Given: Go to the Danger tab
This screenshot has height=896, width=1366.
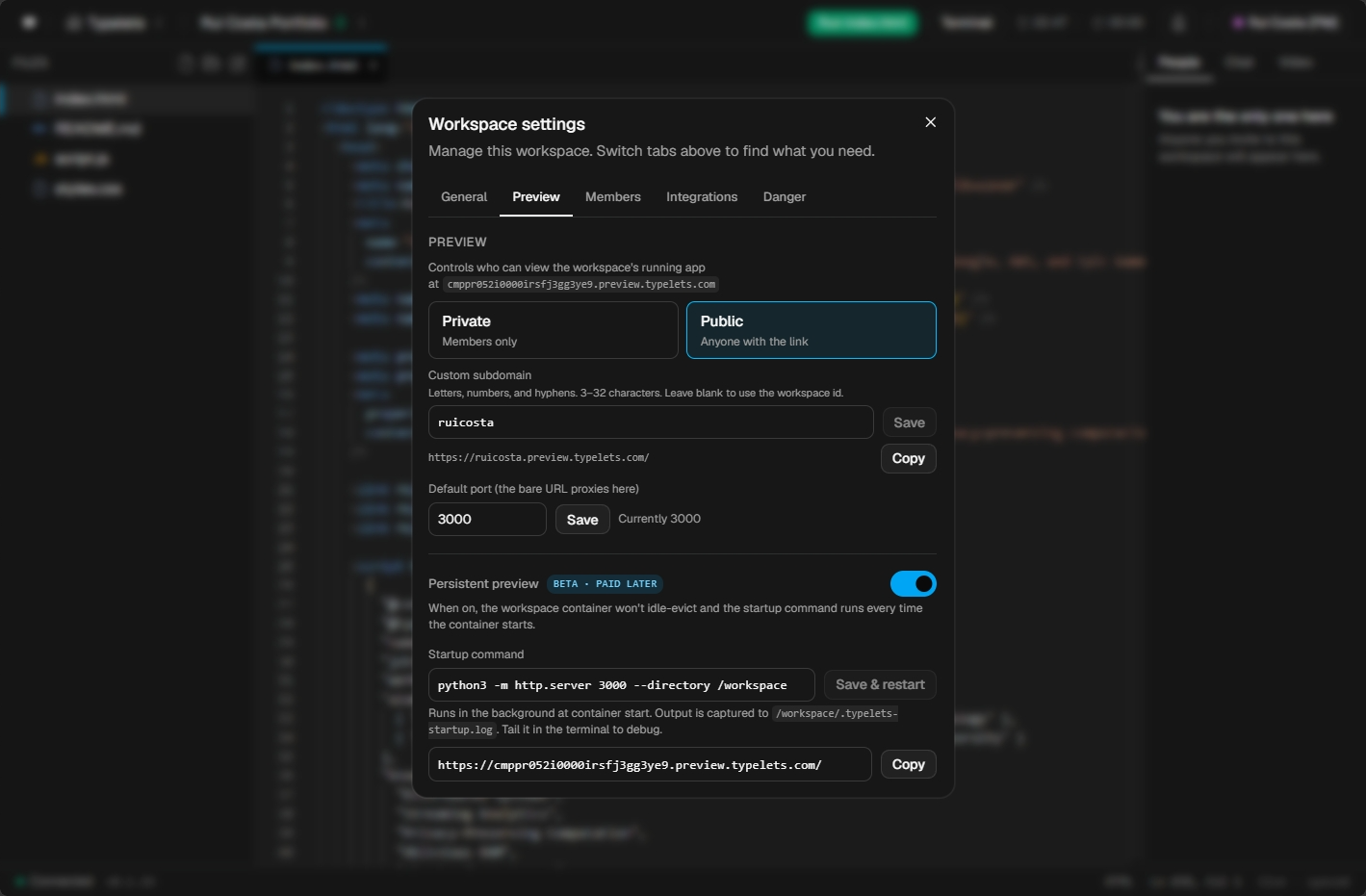Looking at the screenshot, I should click(x=785, y=196).
